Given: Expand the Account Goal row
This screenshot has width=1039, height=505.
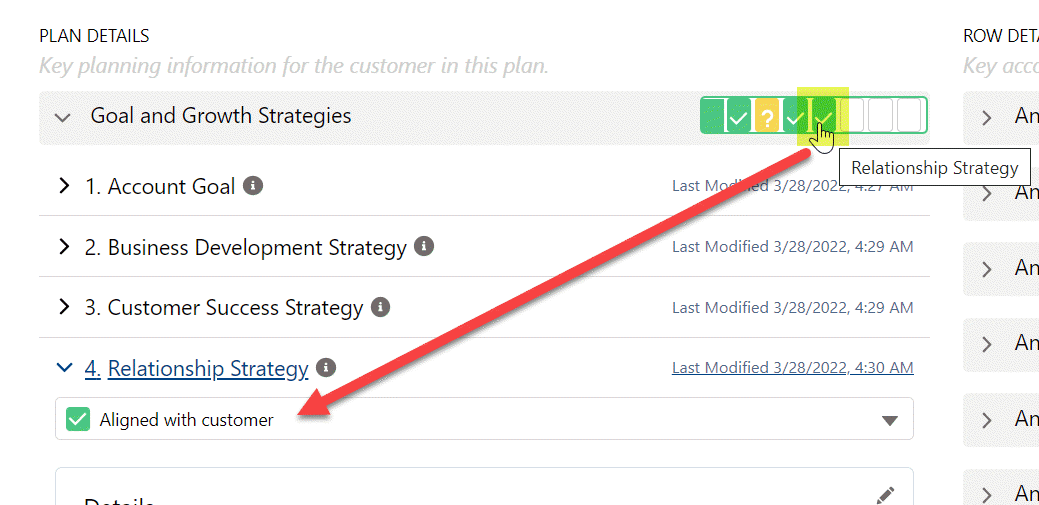Looking at the screenshot, I should (x=64, y=186).
